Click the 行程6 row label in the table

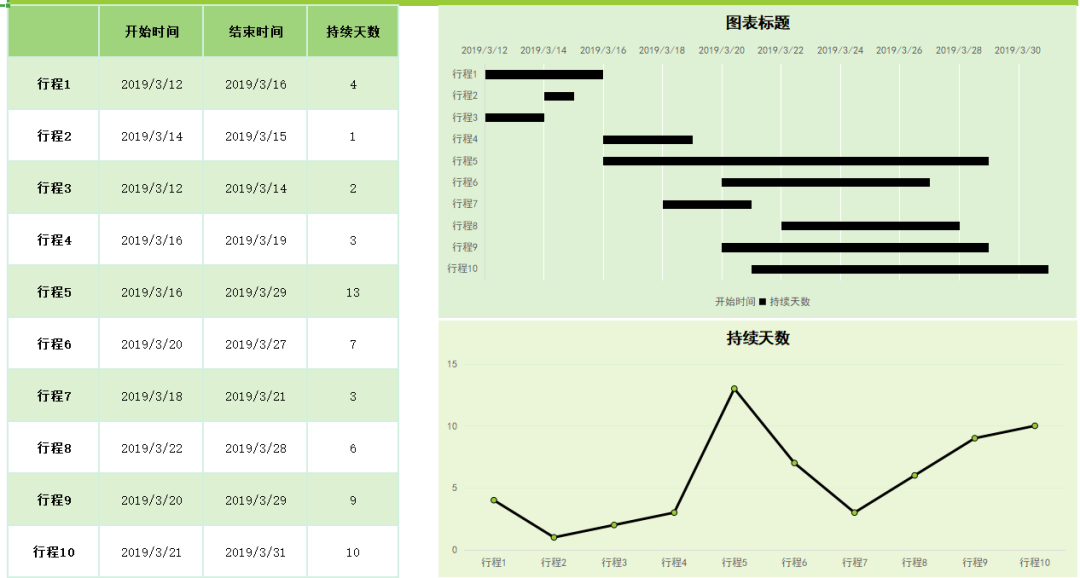coord(54,344)
